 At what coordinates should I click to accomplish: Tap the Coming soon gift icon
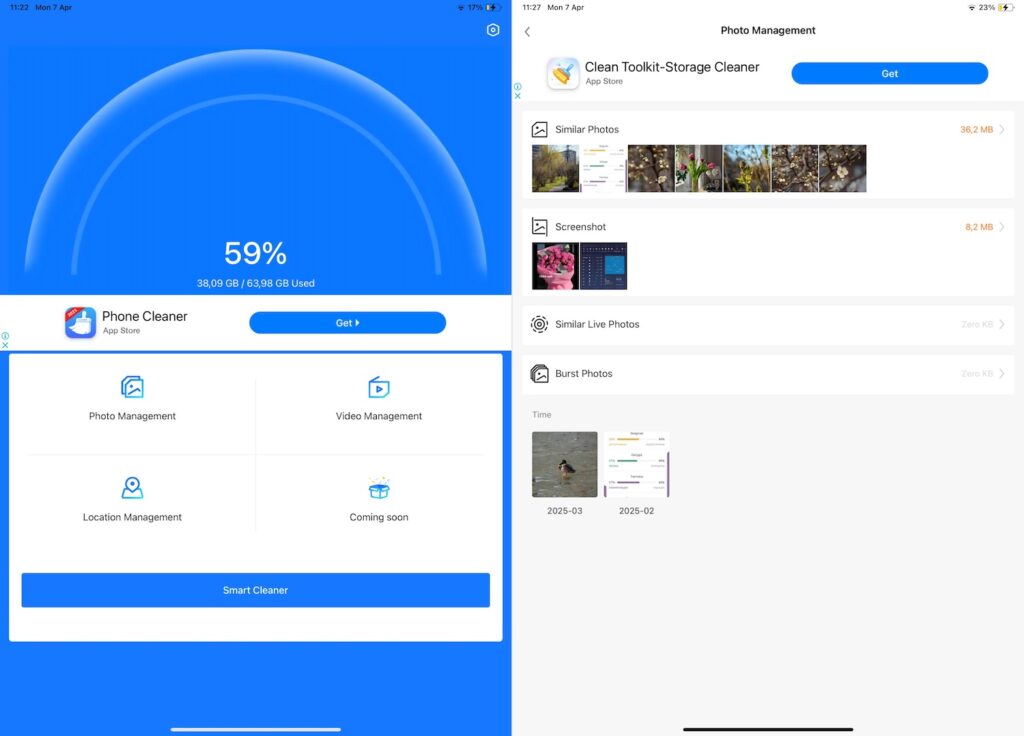click(379, 488)
